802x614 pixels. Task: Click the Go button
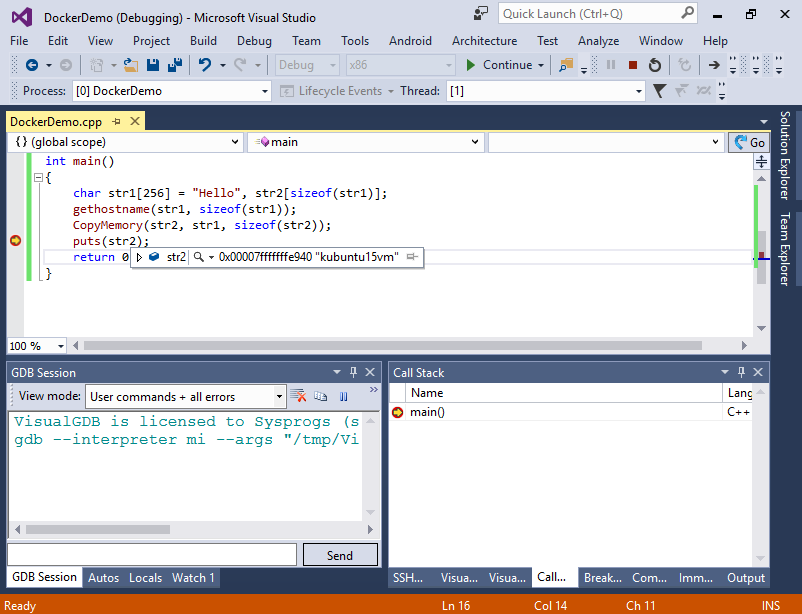pos(749,142)
